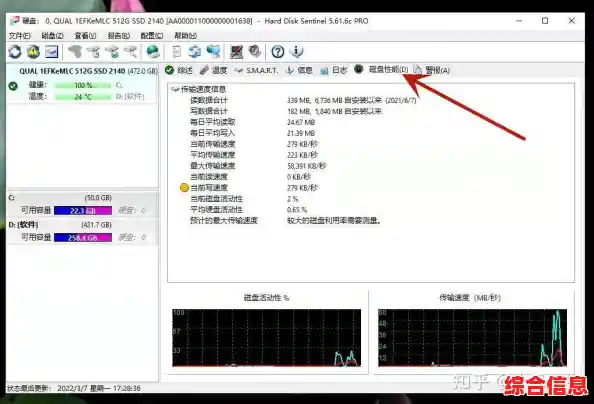Image resolution: width=594 pixels, height=404 pixels.
Task: Switch to the 综述 tab
Action: (179, 70)
